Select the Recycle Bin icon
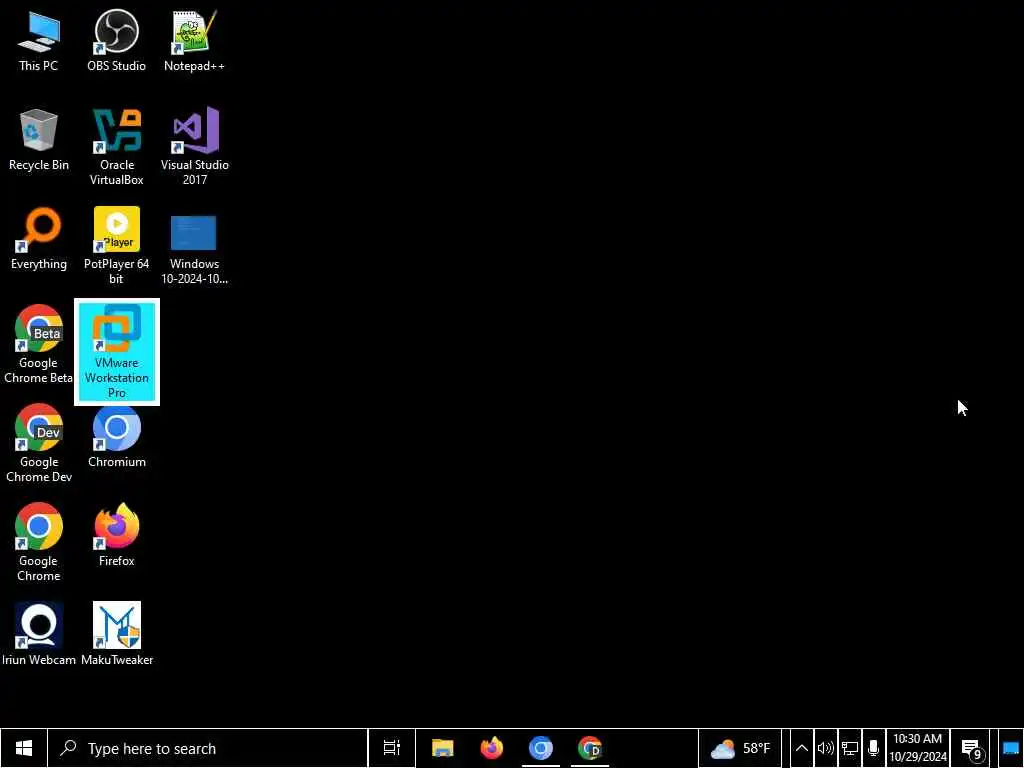Screen dimensions: 1024x768 point(39,140)
